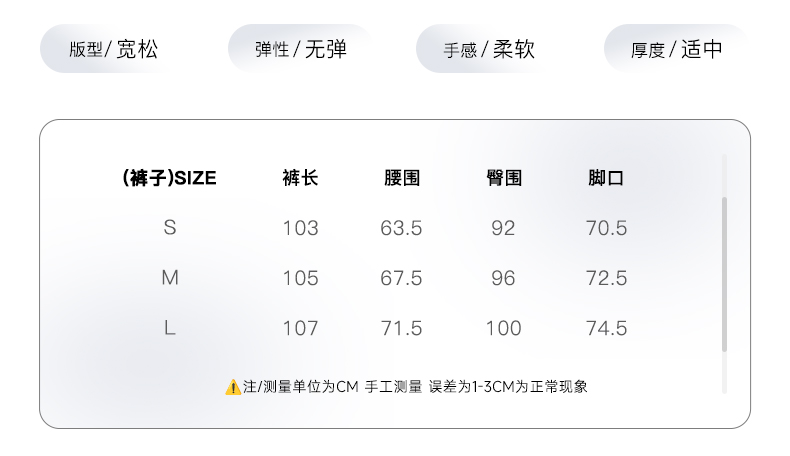Select the M size row label

(x=170, y=278)
